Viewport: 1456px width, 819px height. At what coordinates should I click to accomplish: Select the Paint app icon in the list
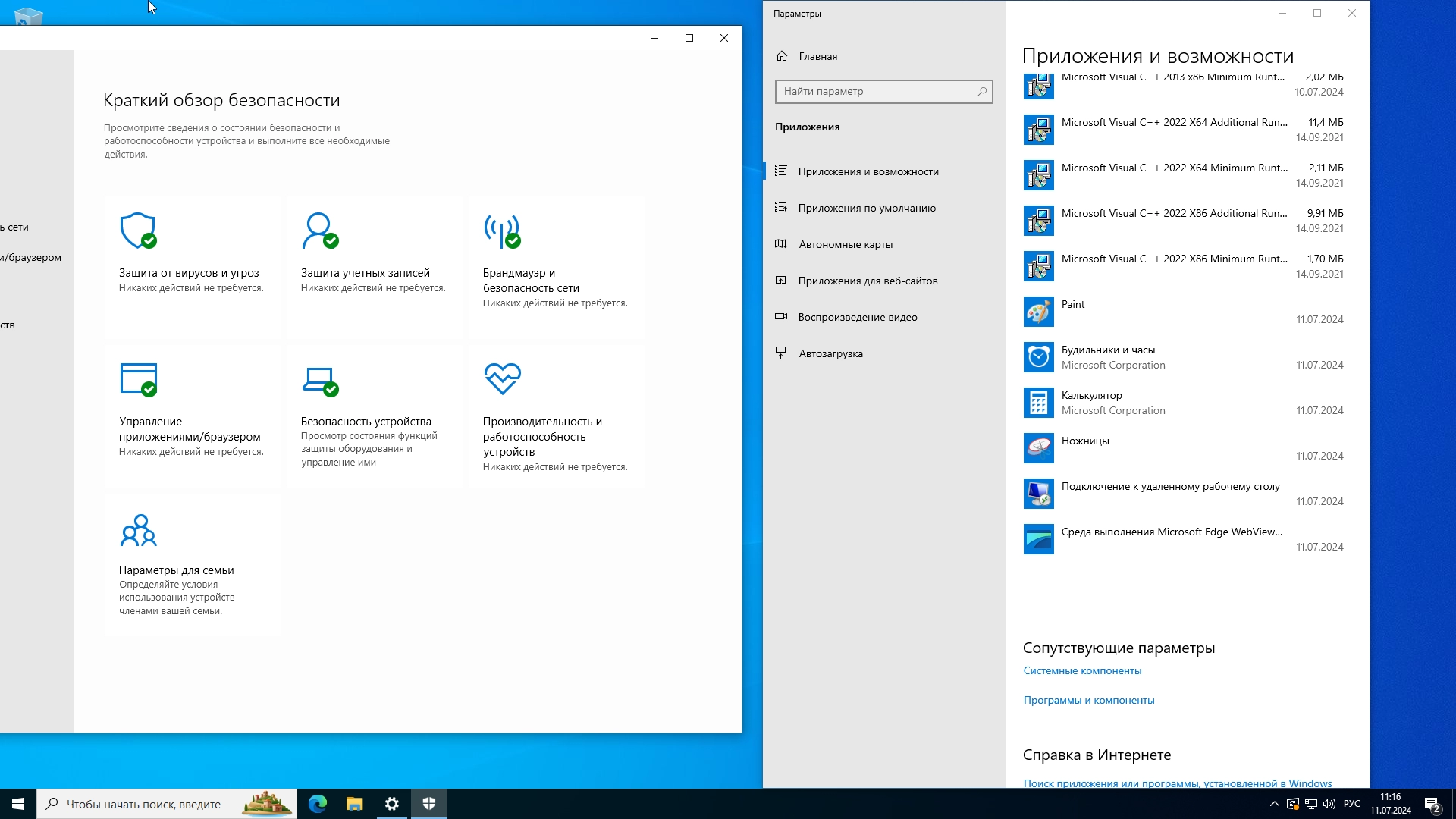click(1038, 312)
